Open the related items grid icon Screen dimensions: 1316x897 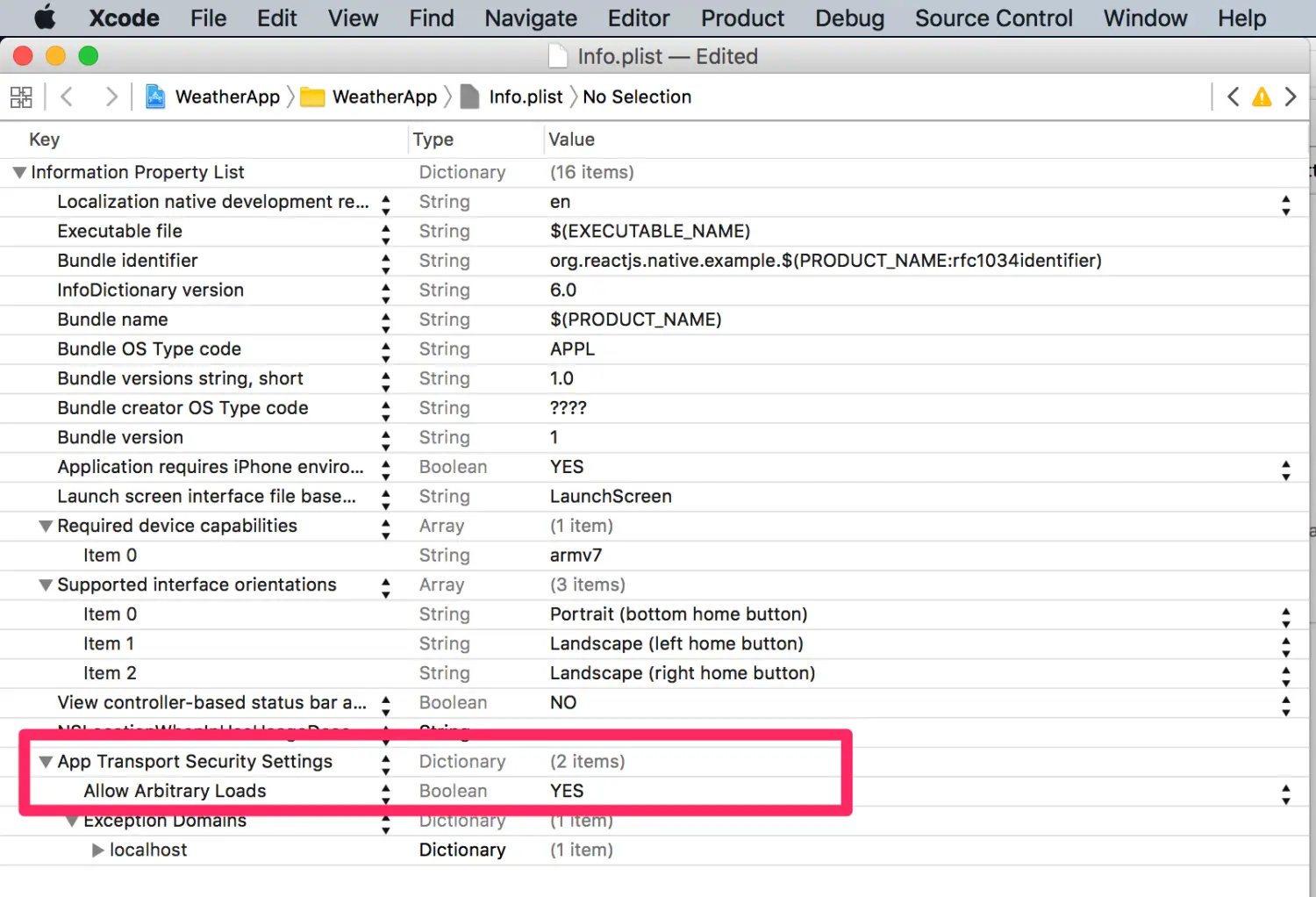21,97
